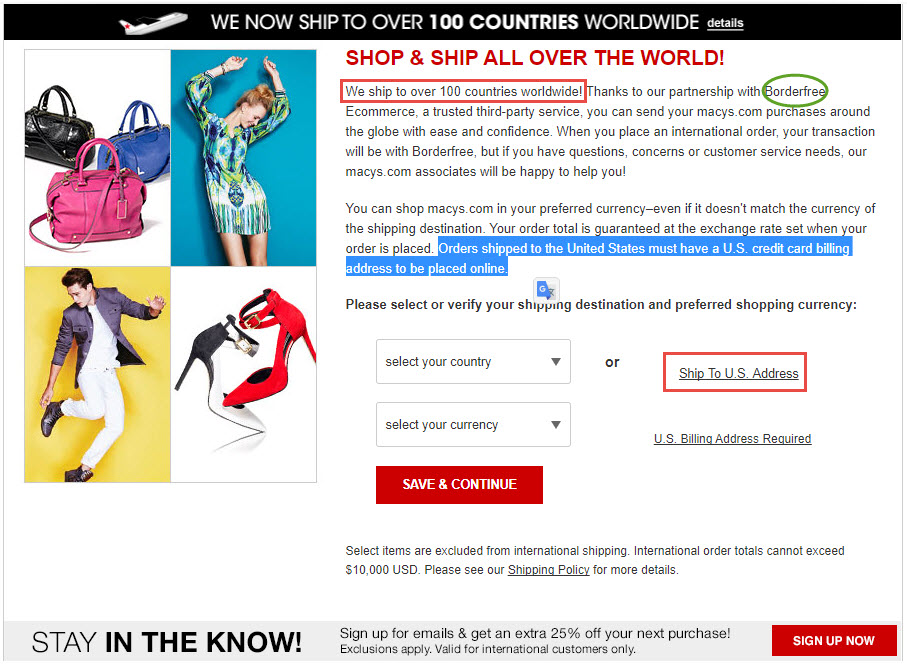The height and width of the screenshot is (666, 907).
Task: Click the SAVE & CONTINUE button
Action: 459,485
